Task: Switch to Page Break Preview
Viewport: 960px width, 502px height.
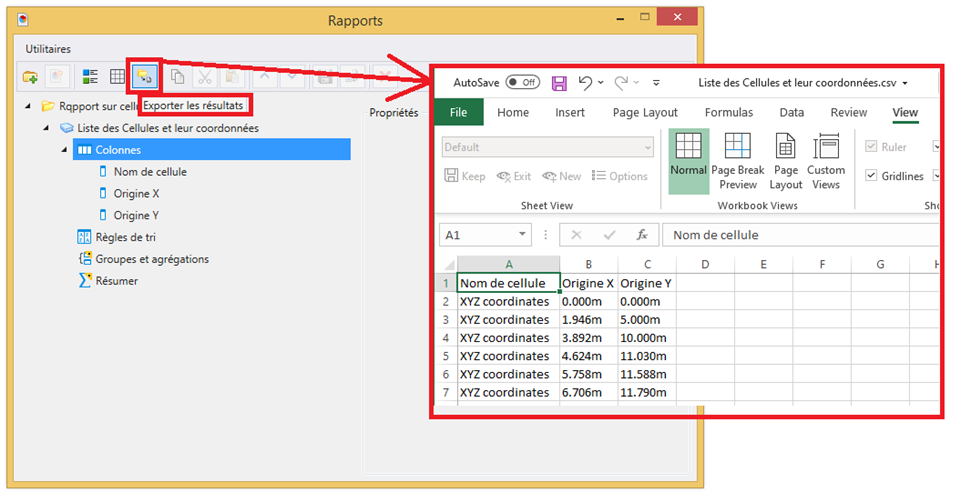Action: tap(738, 162)
